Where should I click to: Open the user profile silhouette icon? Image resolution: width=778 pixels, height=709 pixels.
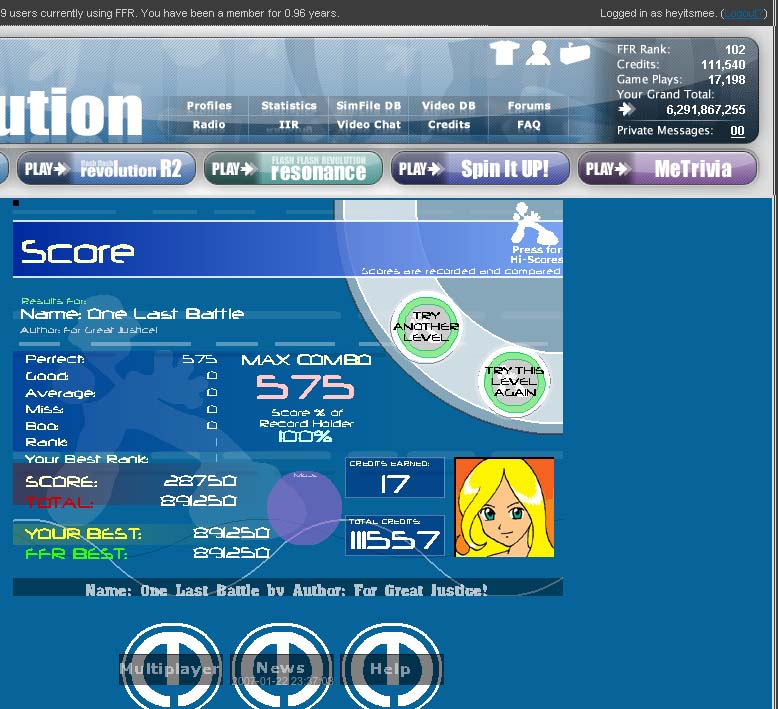click(538, 53)
